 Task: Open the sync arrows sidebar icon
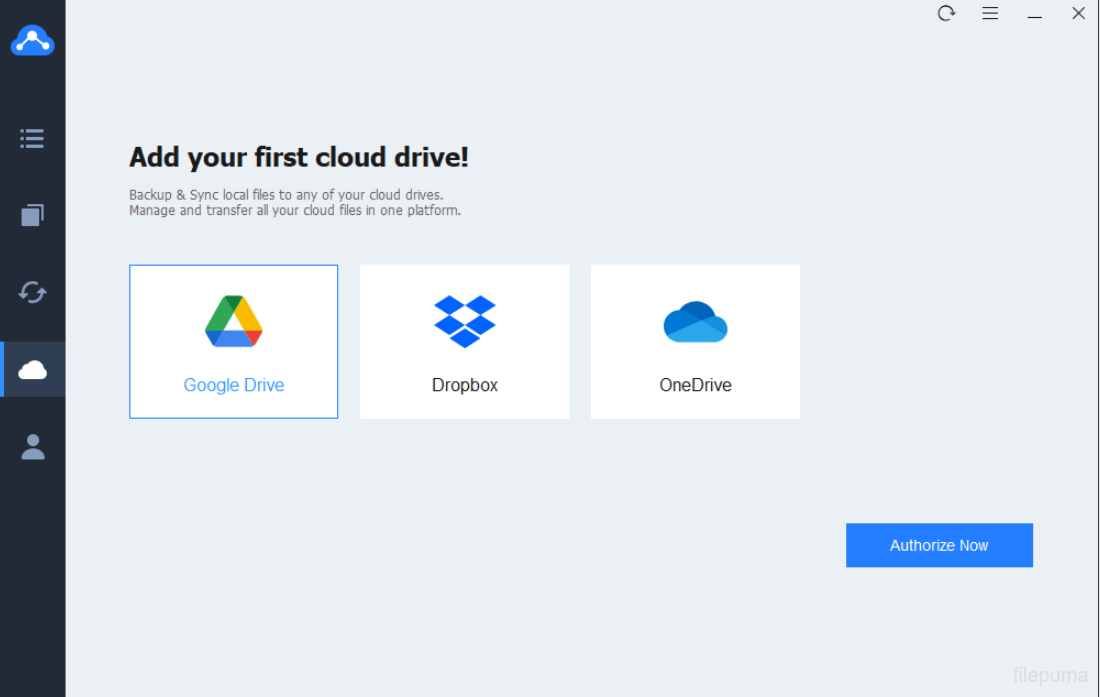point(32,292)
